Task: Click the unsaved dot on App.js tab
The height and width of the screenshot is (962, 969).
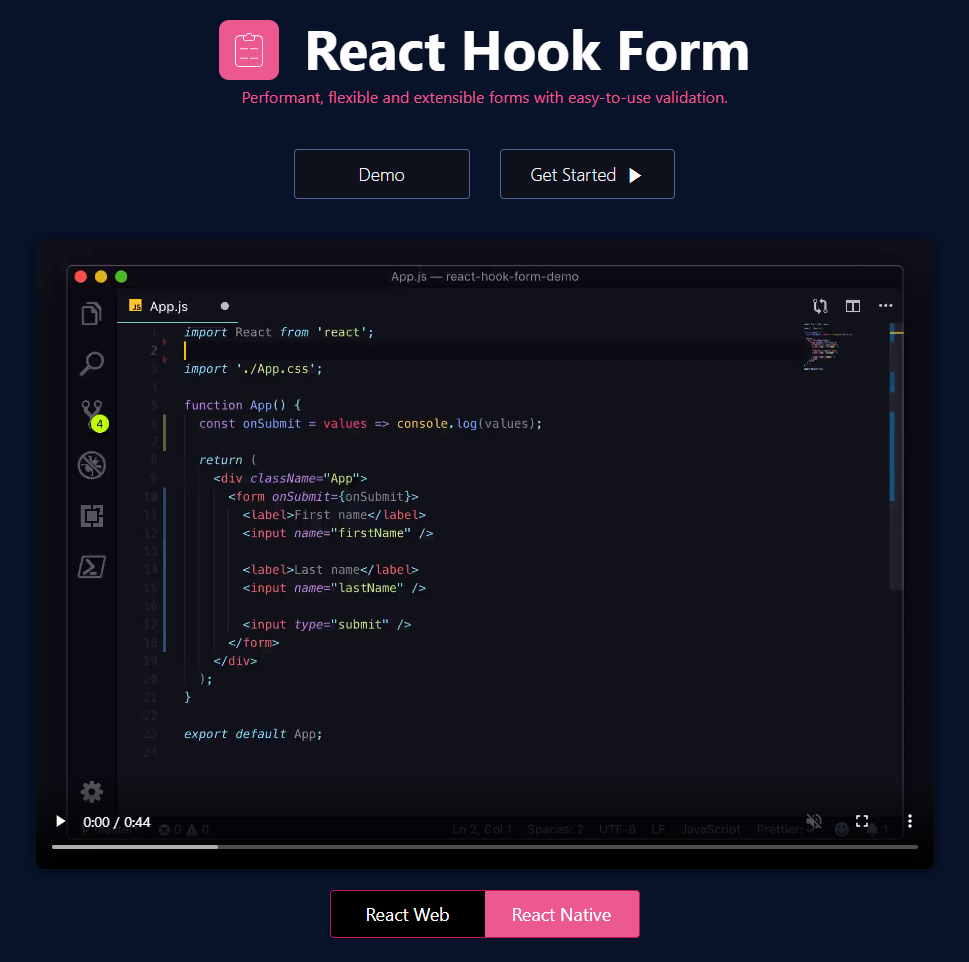Action: (225, 306)
